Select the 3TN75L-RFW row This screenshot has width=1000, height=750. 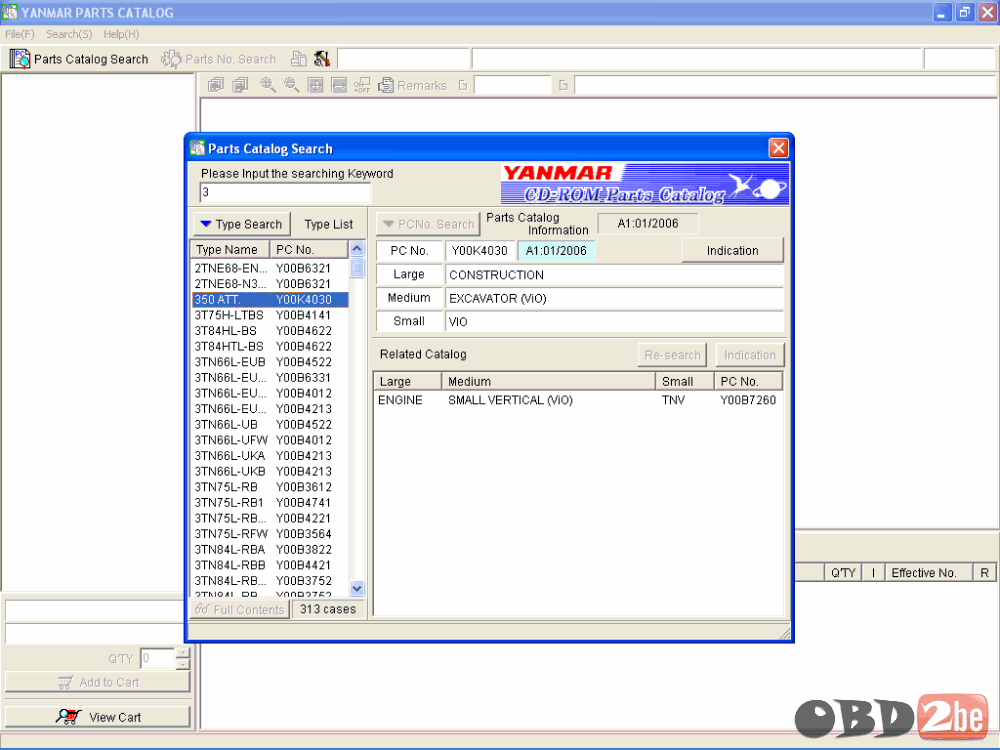(x=270, y=534)
